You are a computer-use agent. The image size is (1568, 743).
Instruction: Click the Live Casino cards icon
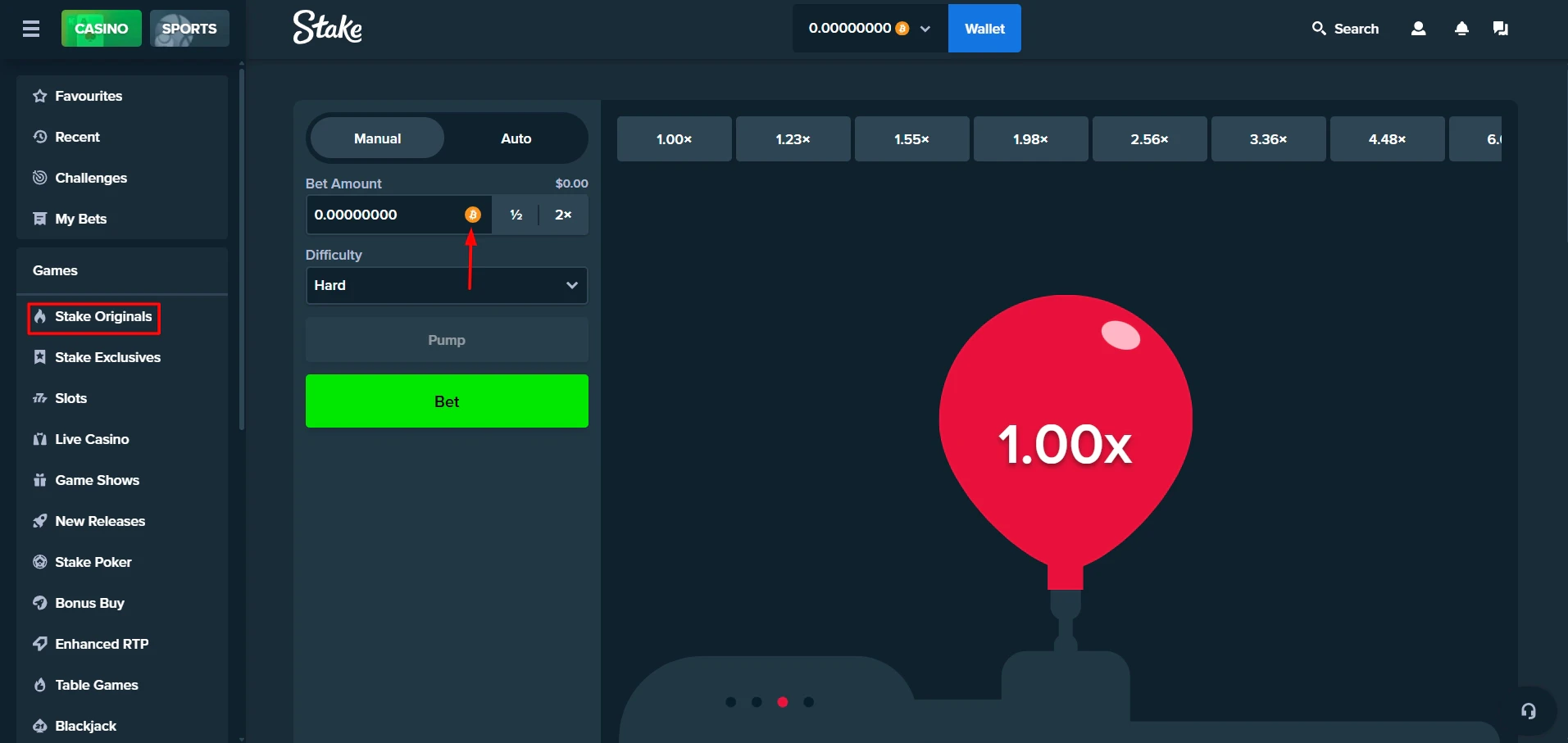(x=39, y=439)
